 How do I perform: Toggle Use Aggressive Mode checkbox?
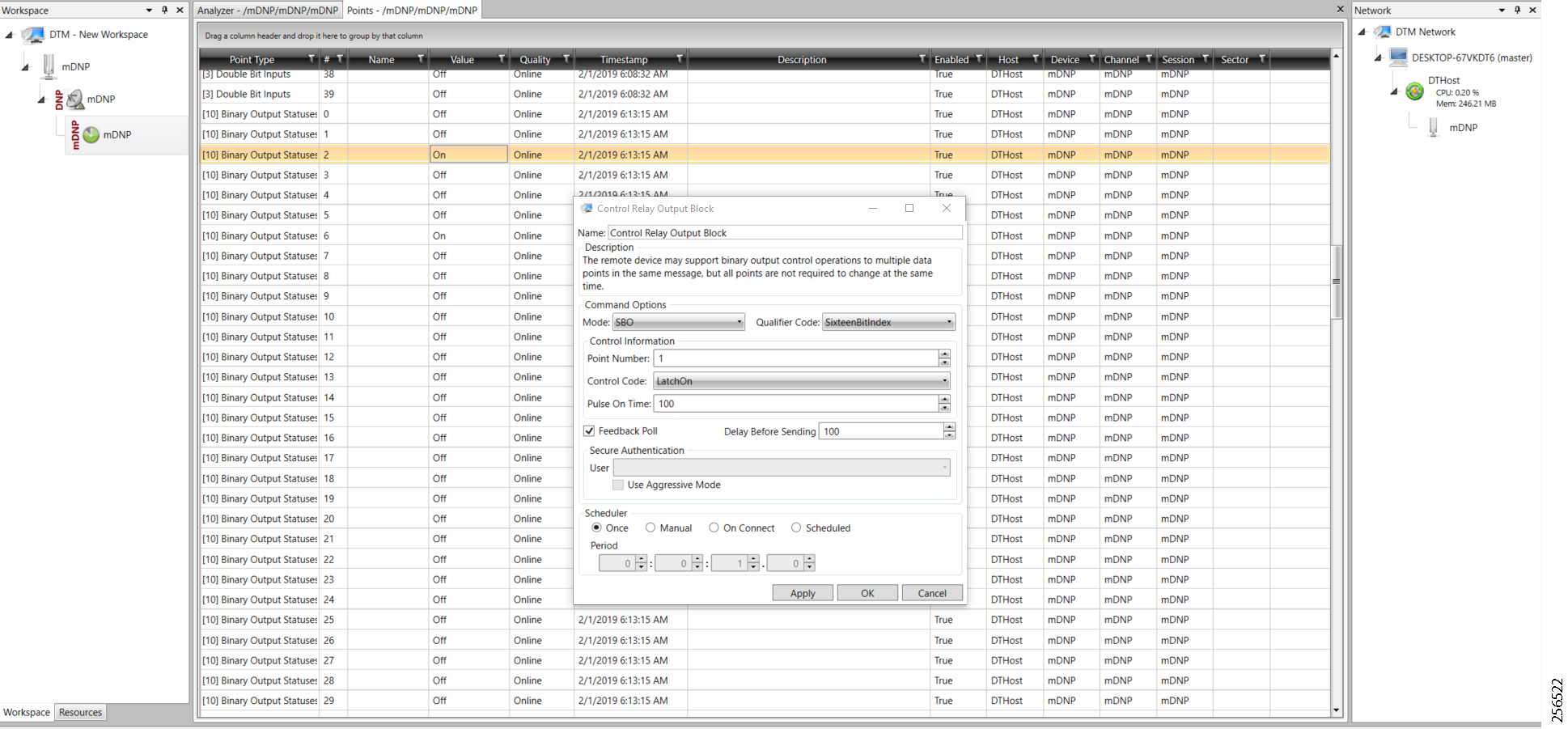click(618, 485)
